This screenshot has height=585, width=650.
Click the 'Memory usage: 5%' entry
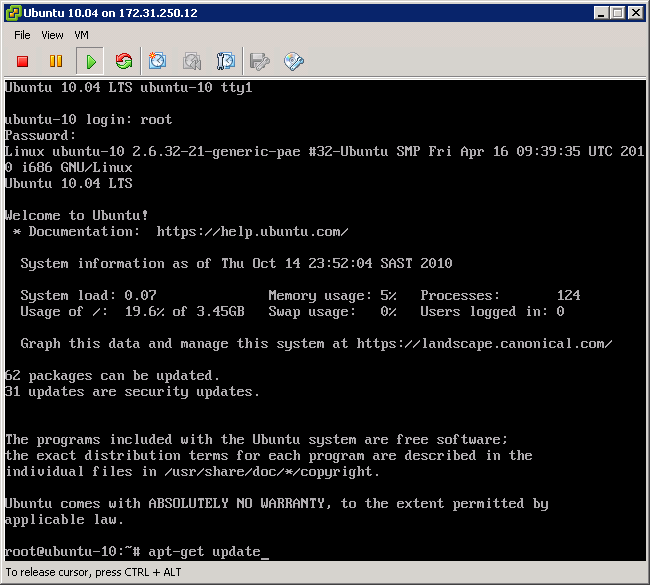pos(332,295)
